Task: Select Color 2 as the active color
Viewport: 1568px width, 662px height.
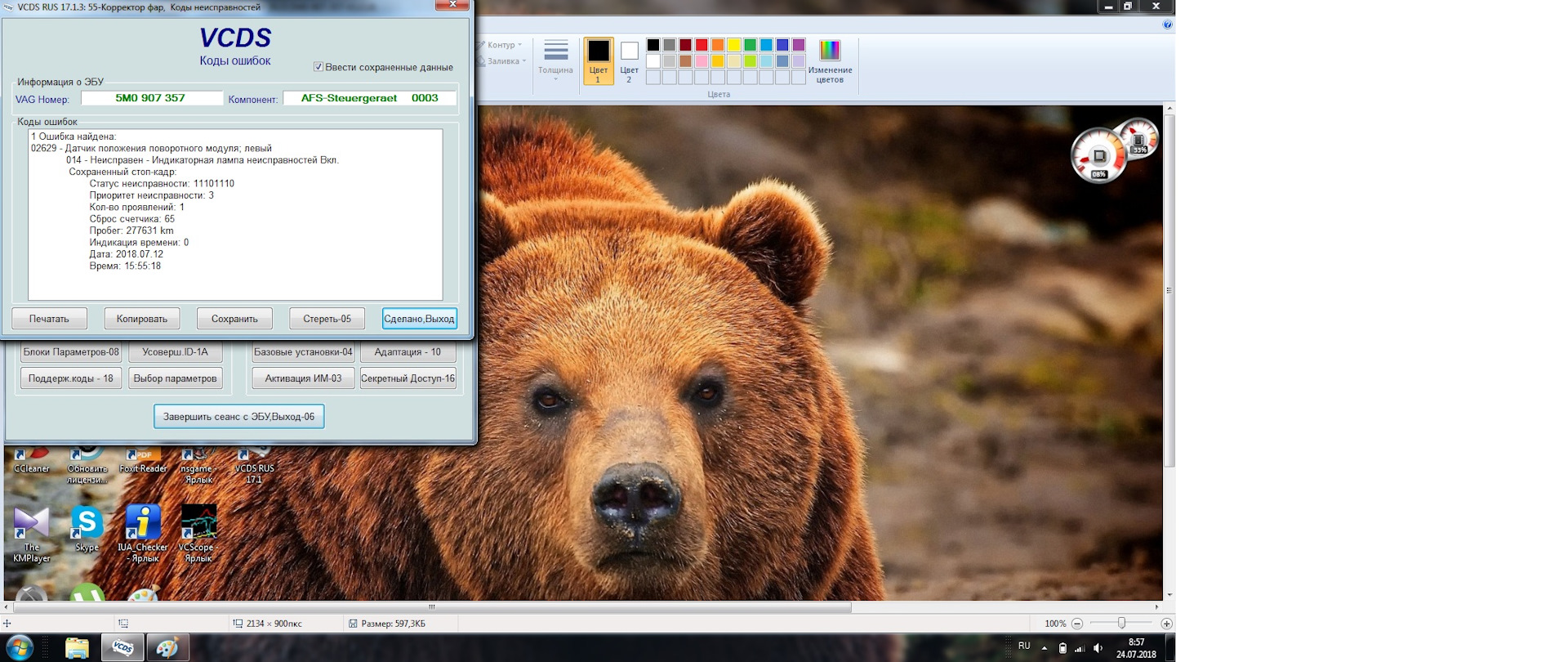Action: (629, 60)
